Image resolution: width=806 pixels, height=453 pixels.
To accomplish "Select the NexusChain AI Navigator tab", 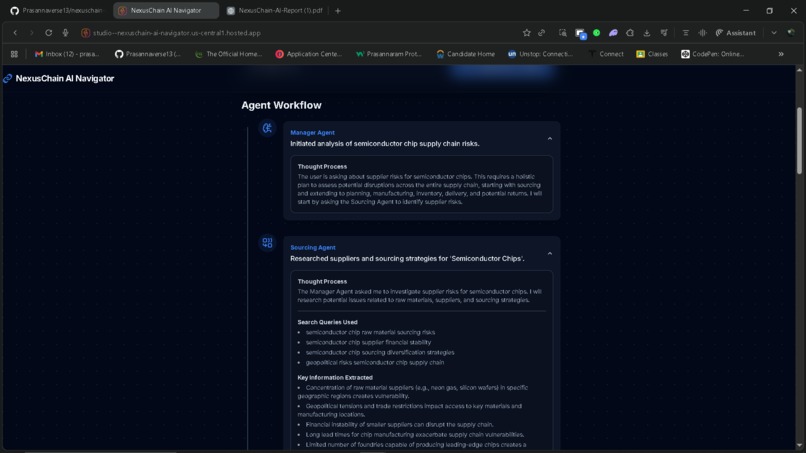I will click(x=166, y=10).
